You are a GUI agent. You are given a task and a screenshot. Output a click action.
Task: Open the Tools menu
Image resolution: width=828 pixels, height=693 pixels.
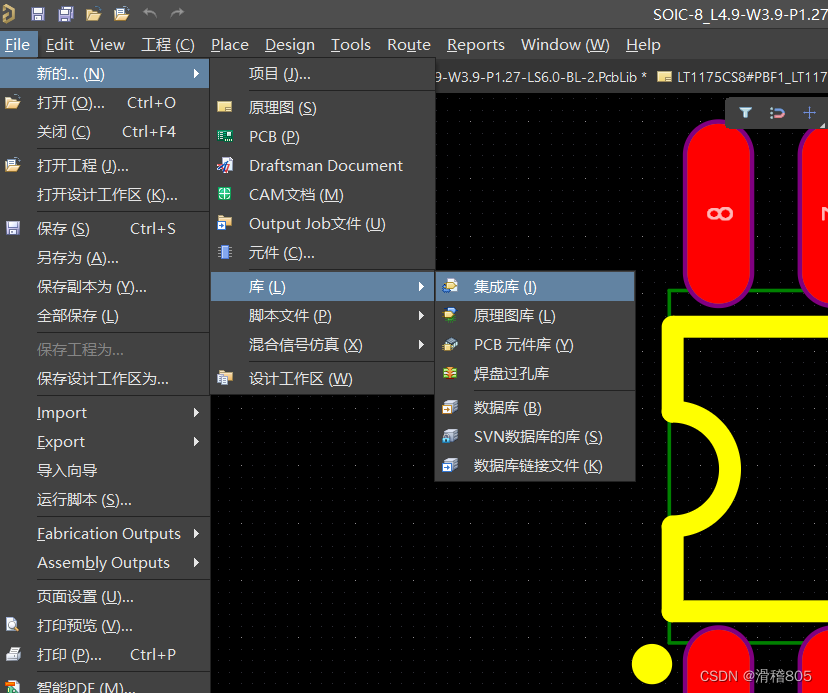351,45
